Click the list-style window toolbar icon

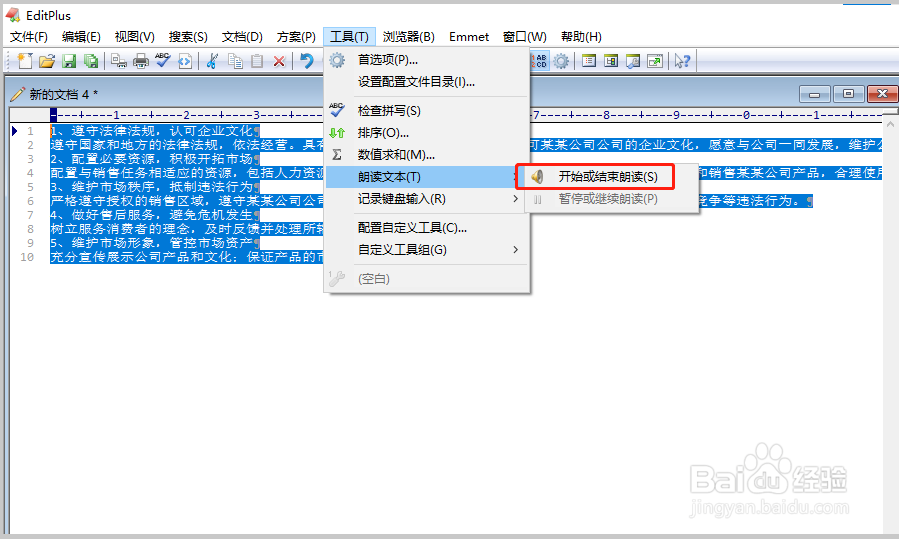pos(589,61)
